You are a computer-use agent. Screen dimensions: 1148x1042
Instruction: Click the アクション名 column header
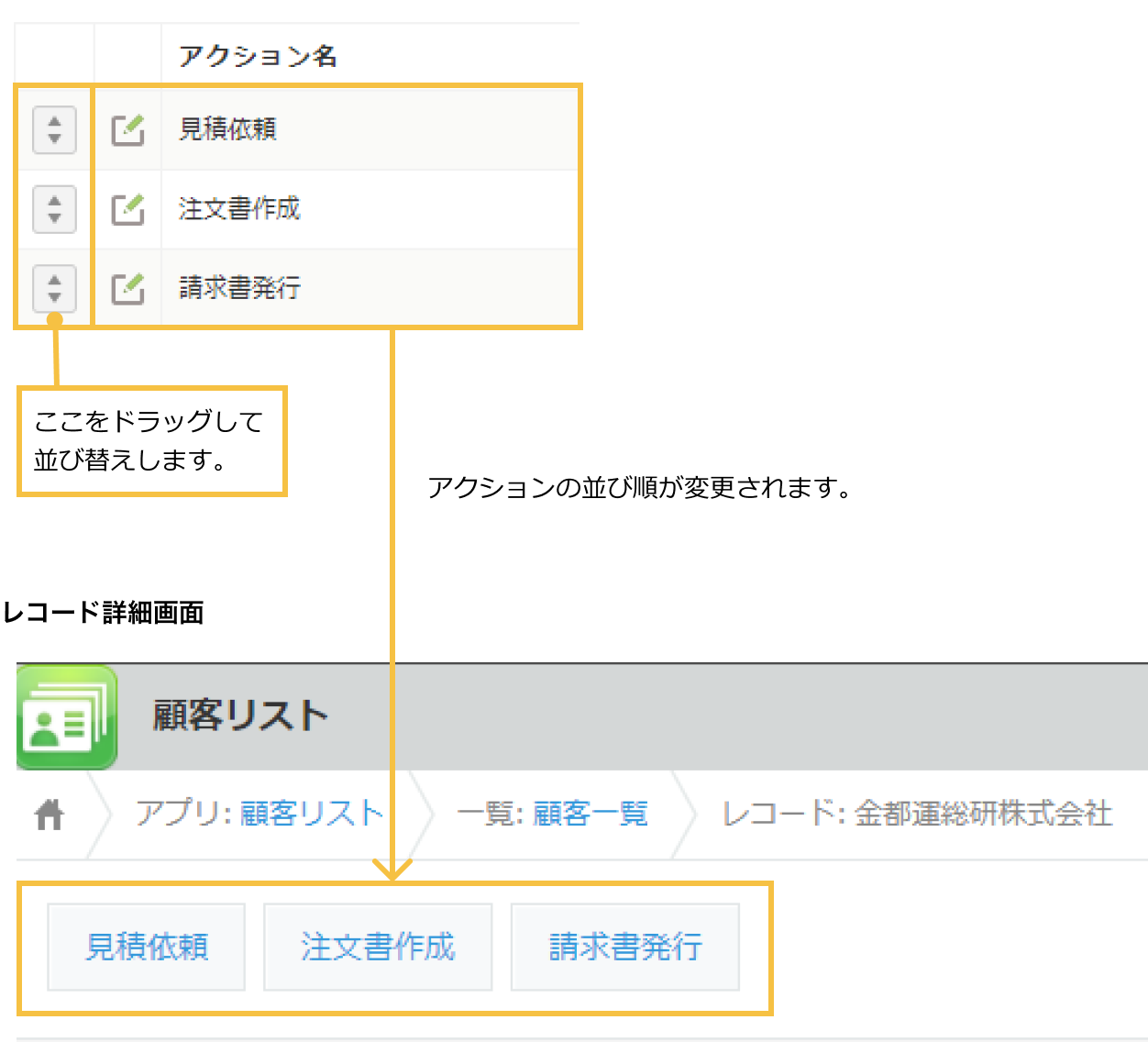click(258, 53)
